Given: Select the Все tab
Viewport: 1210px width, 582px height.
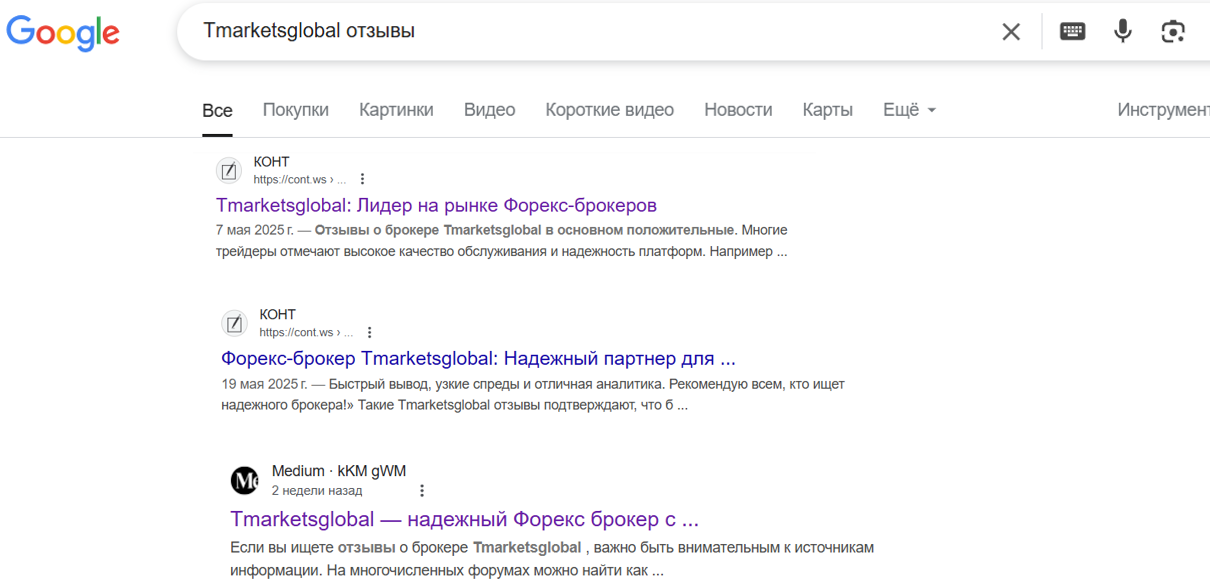Looking at the screenshot, I should click(x=217, y=110).
